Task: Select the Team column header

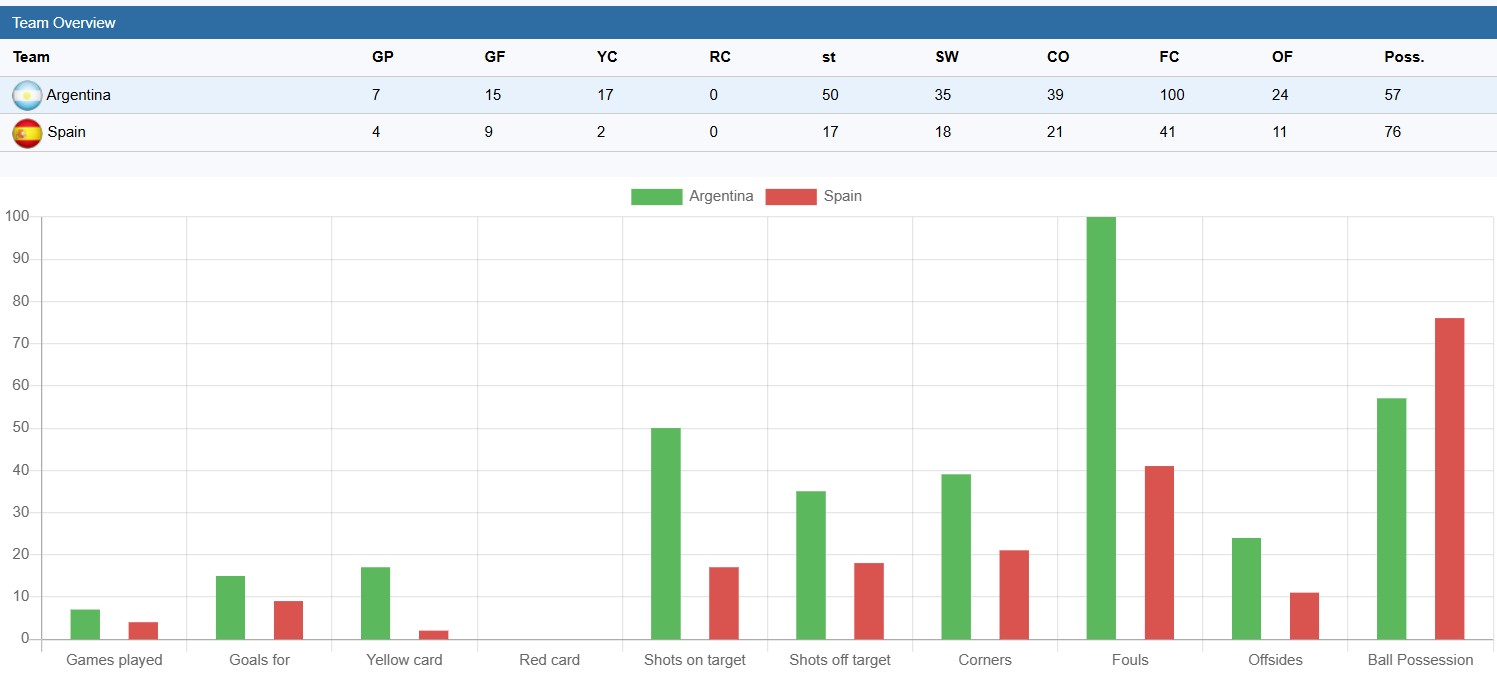Action: [x=30, y=57]
